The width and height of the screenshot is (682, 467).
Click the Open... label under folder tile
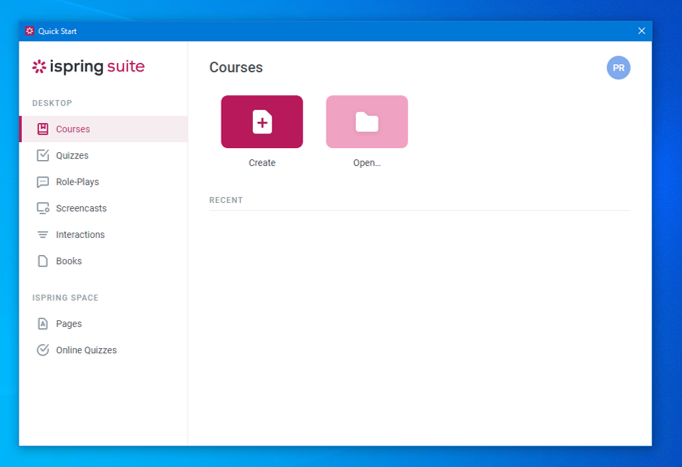tap(367, 163)
